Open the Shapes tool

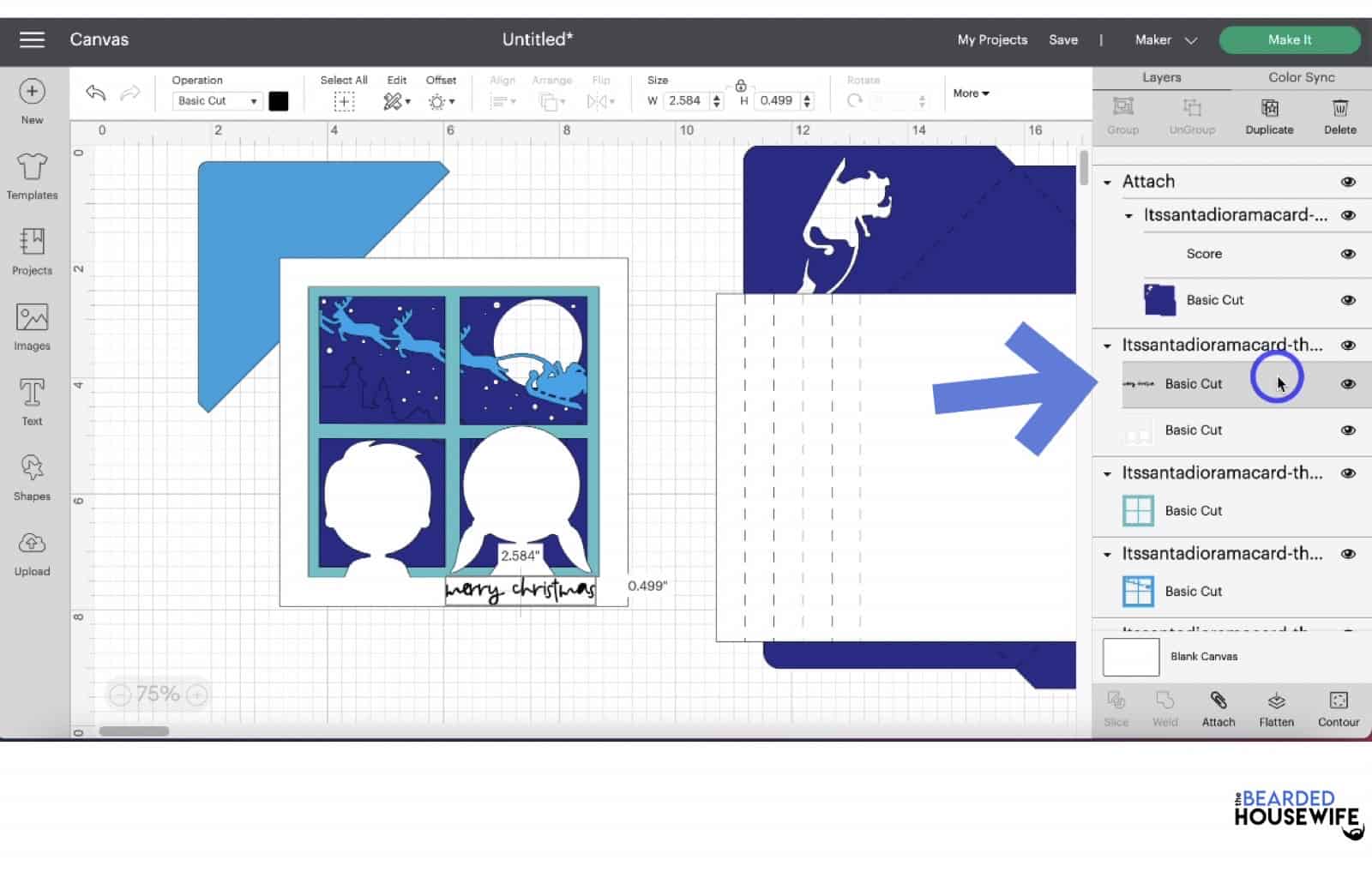[32, 477]
